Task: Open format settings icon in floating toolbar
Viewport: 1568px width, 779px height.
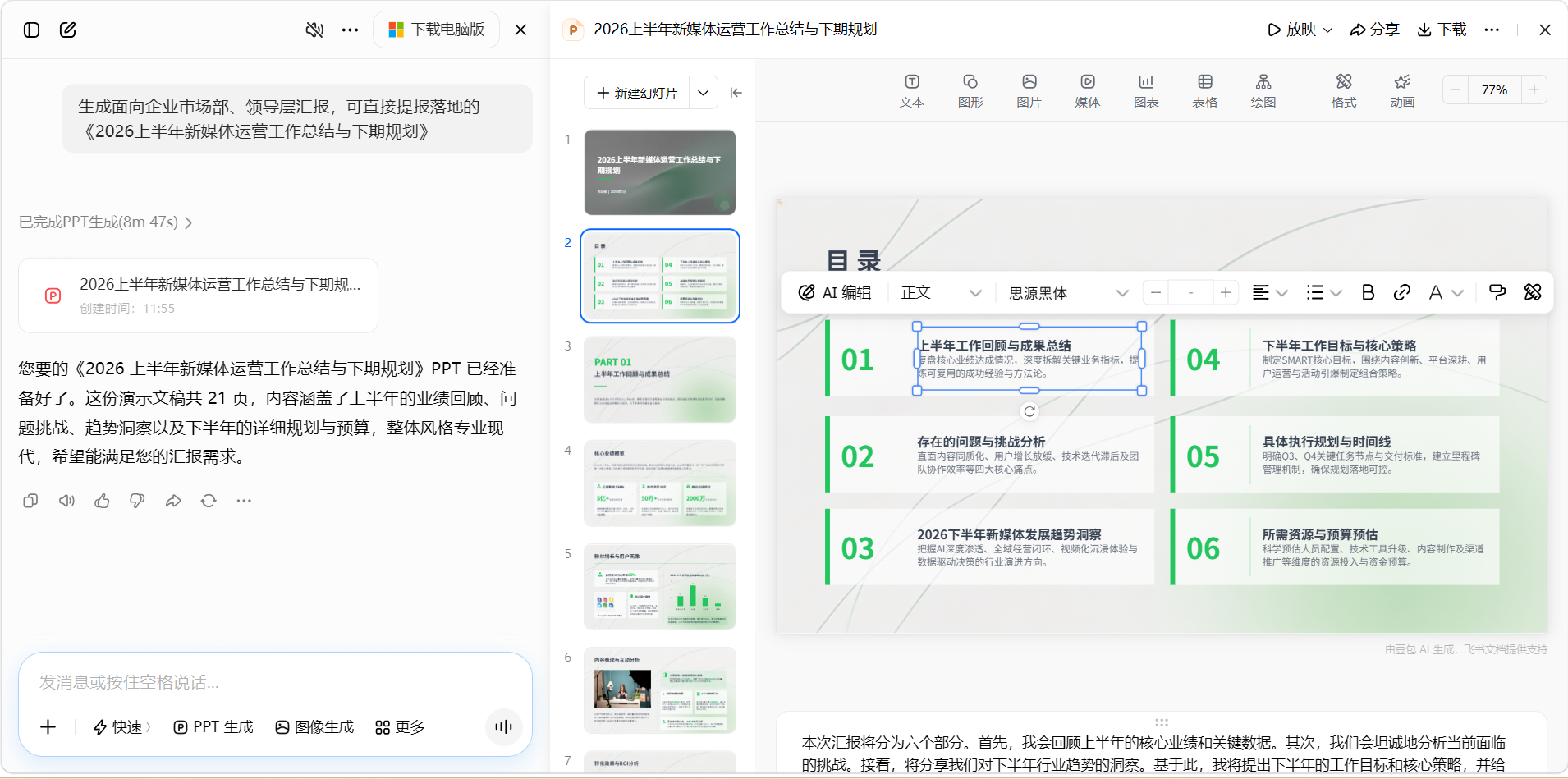Action: pos(1533,292)
